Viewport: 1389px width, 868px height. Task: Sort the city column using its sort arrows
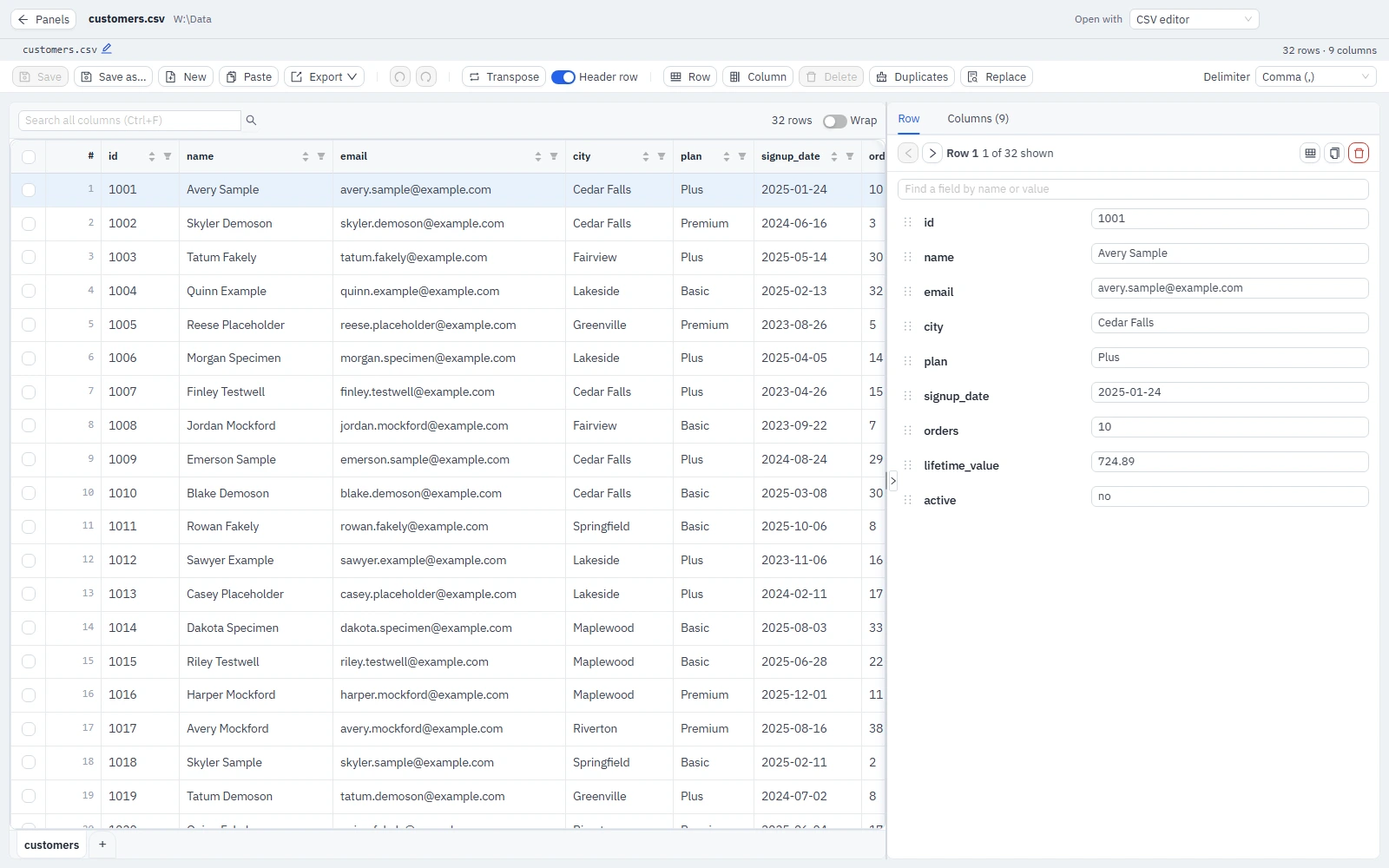pos(646,156)
